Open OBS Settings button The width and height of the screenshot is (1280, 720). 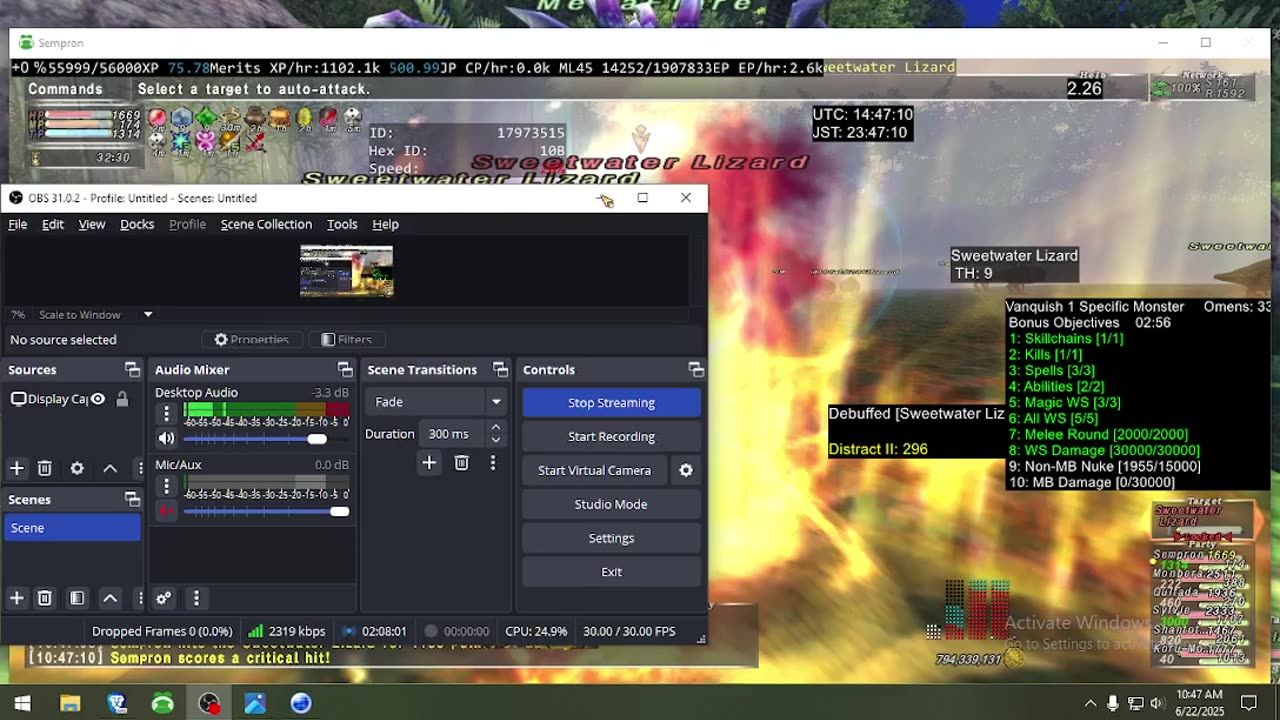(611, 538)
